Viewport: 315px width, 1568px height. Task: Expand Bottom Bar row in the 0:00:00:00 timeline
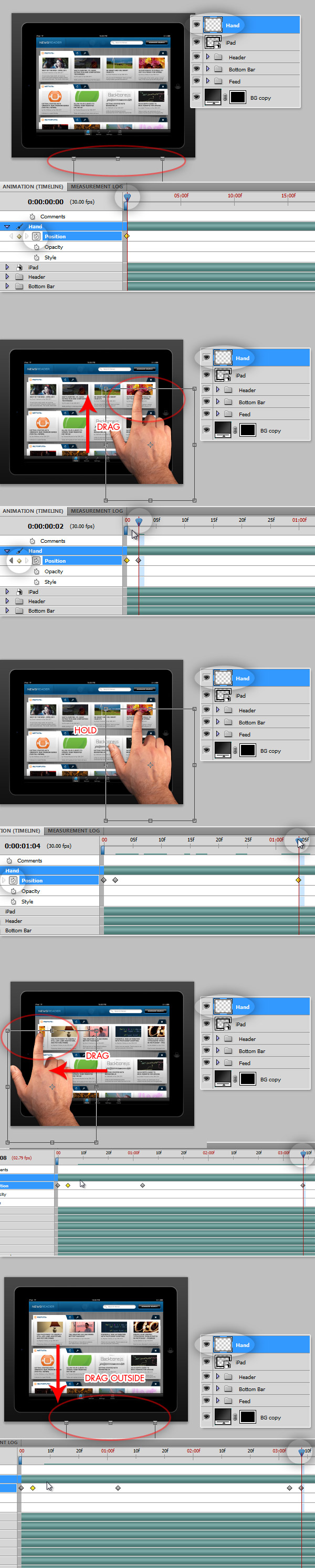point(7,286)
